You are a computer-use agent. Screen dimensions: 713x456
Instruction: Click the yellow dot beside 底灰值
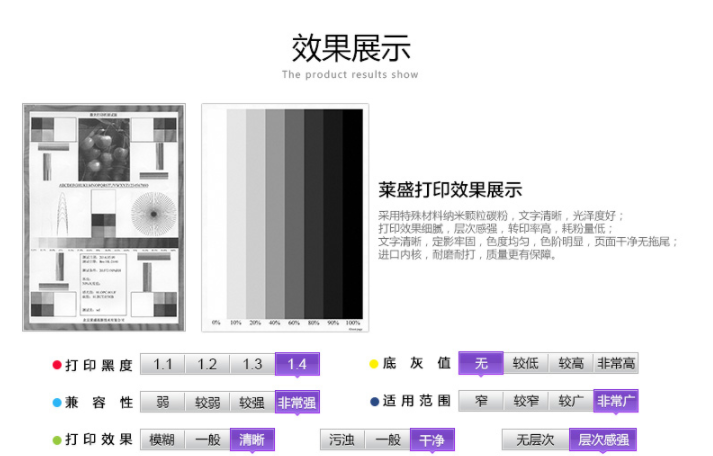pos(374,363)
